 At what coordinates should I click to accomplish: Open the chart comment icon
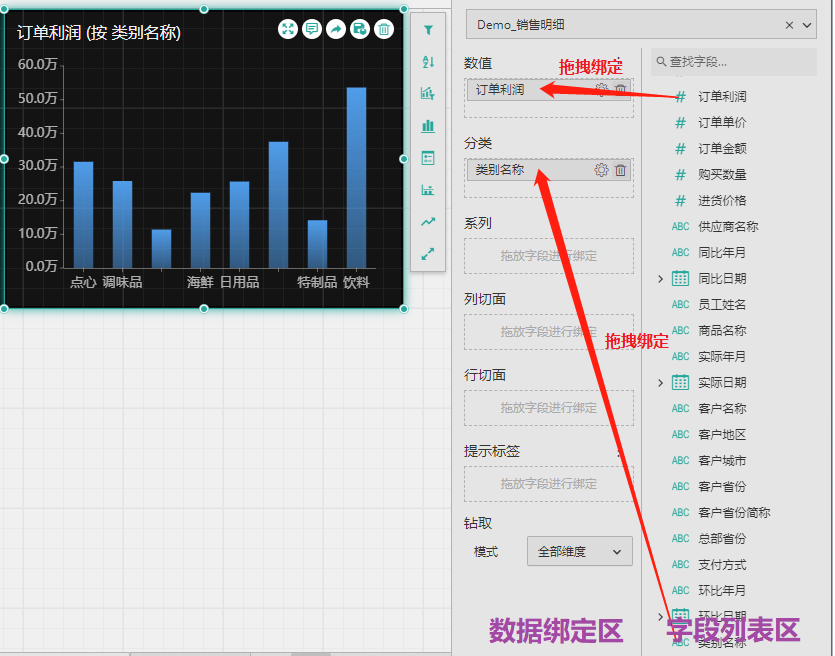[312, 29]
